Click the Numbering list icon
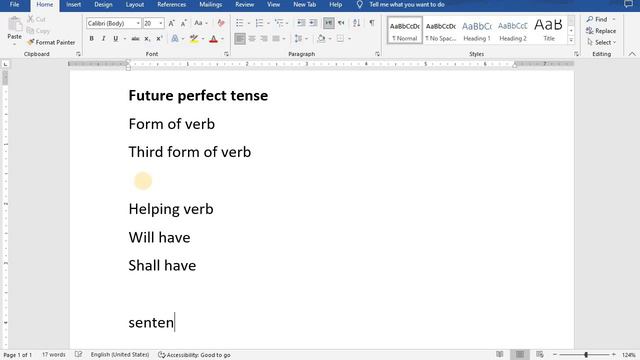Screen dimensions: 640x360 (x=259, y=23)
